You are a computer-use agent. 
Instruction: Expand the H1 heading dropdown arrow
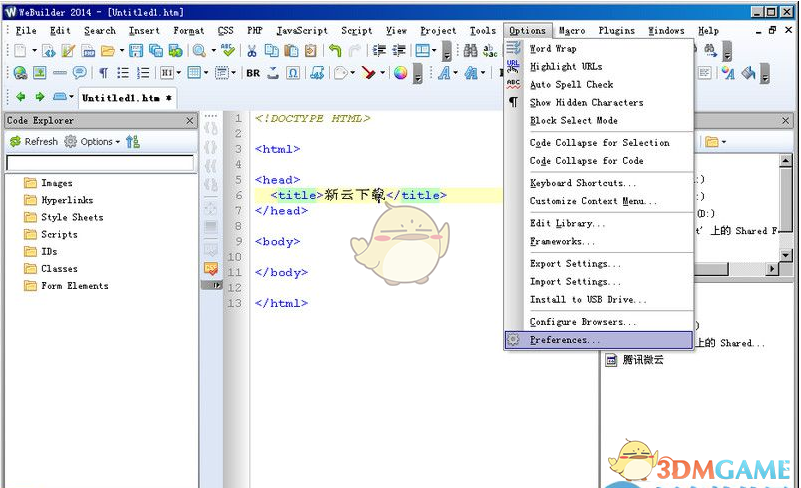[x=178, y=73]
